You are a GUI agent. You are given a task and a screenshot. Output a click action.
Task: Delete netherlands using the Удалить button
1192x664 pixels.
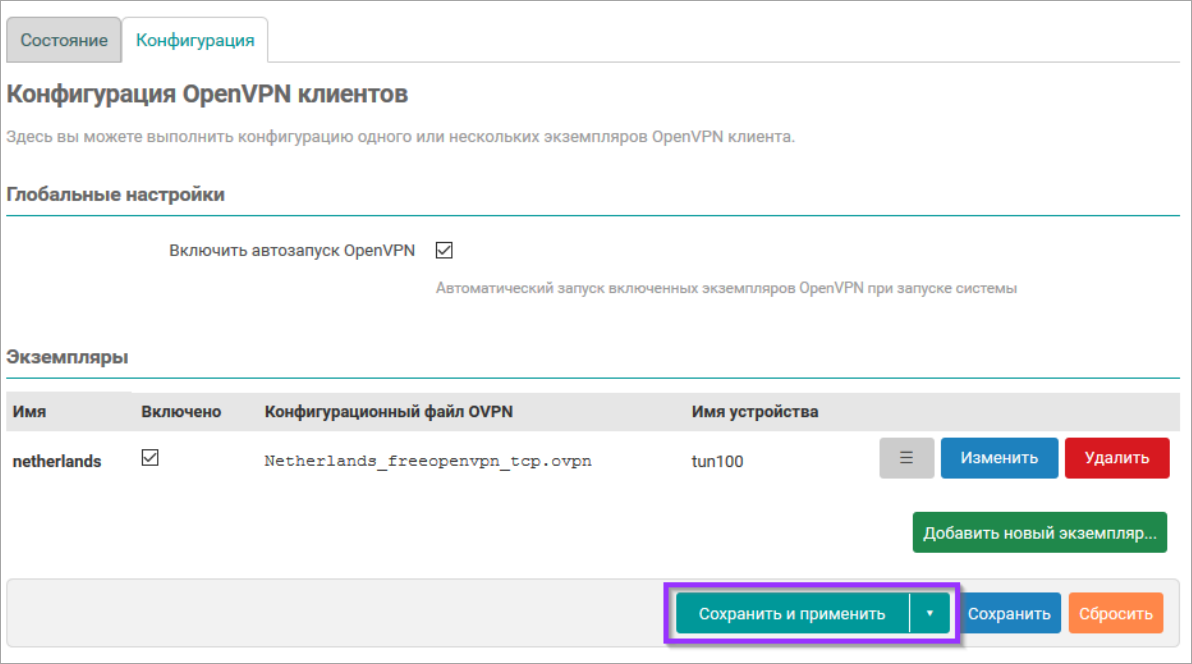1116,458
